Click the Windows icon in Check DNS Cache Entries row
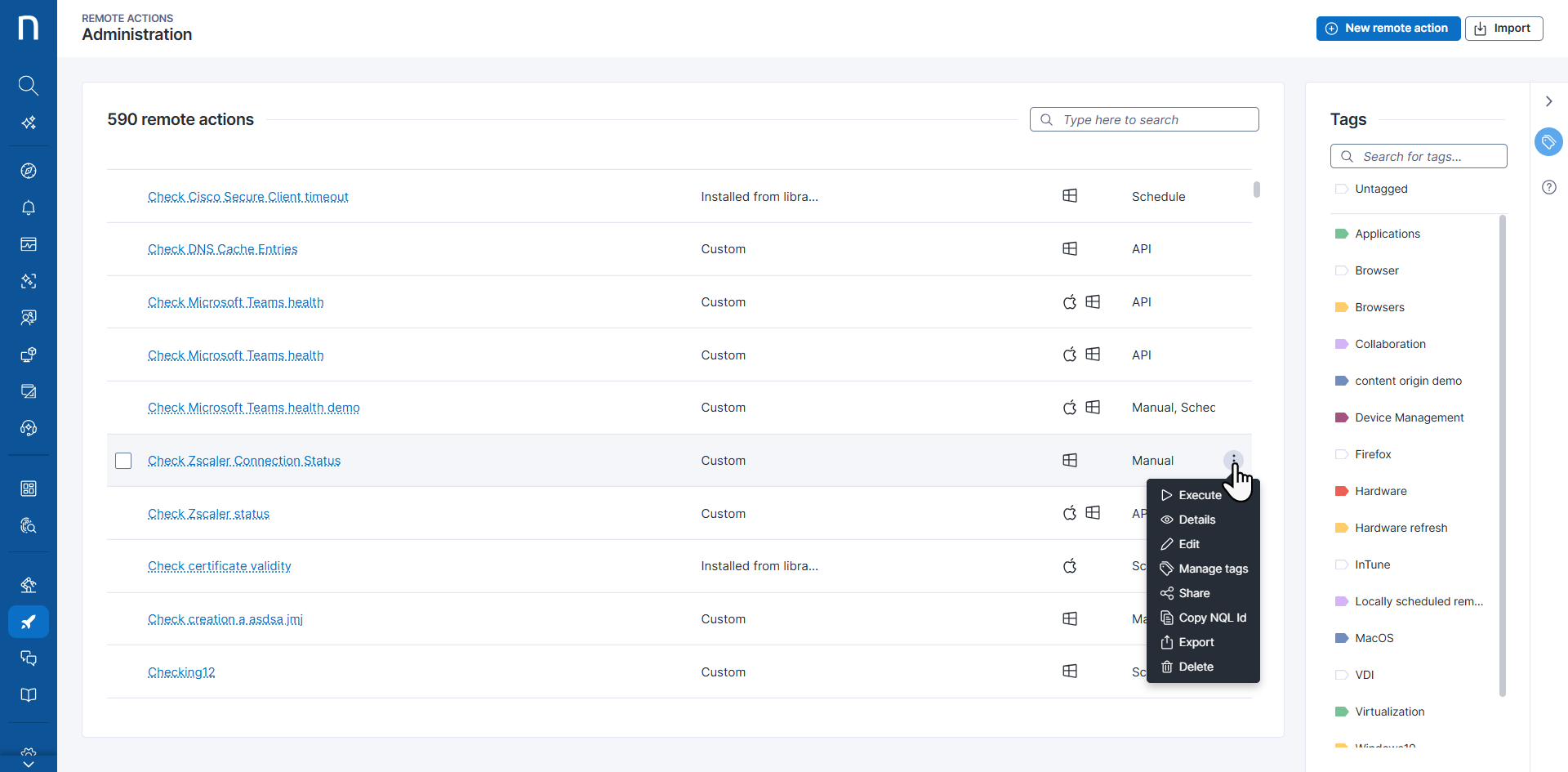Screen dimensions: 1568x772 [1070, 248]
